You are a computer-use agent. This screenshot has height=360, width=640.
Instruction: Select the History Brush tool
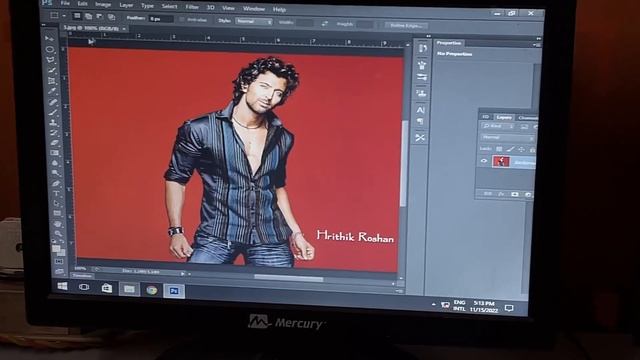(53, 132)
